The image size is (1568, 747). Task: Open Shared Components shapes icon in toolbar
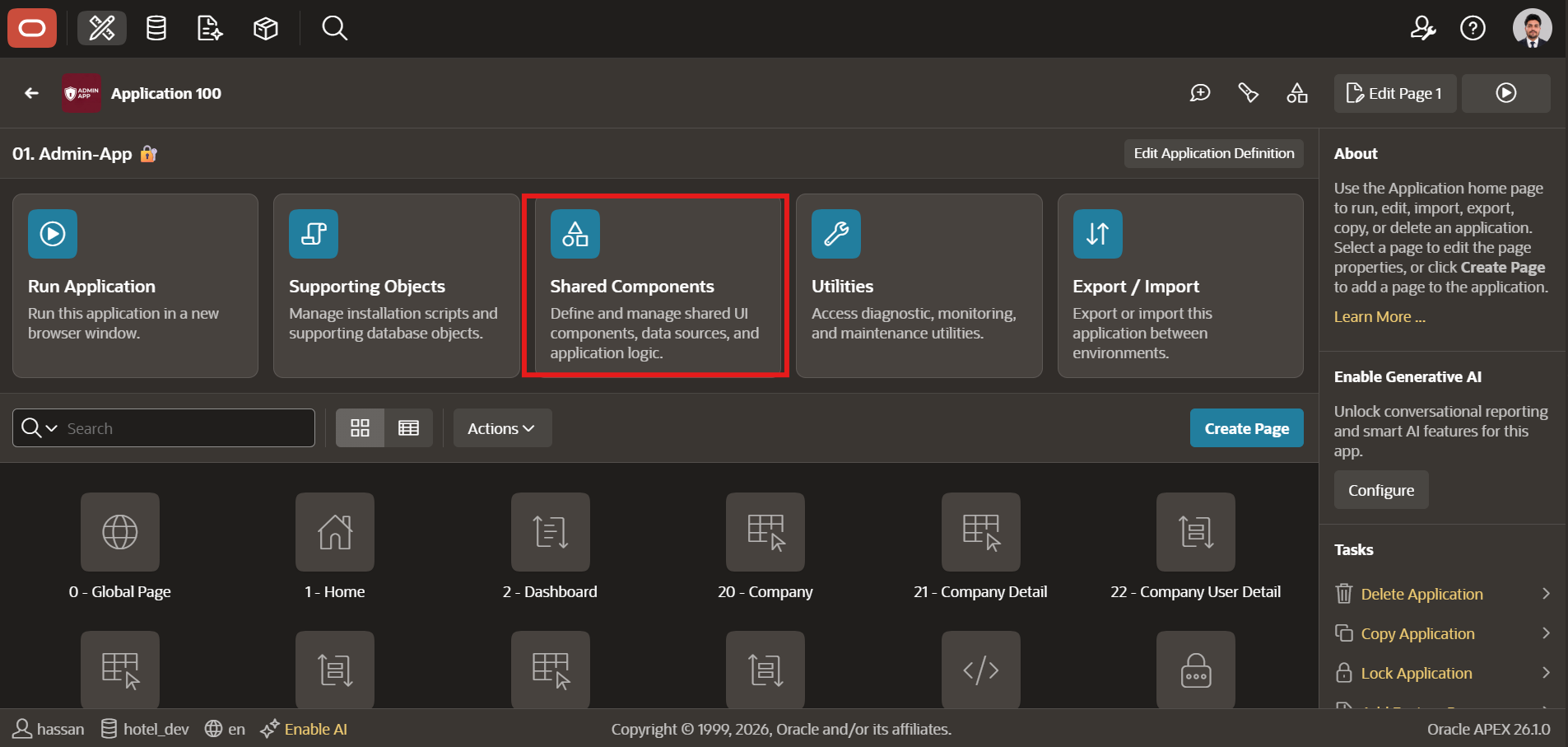(x=1297, y=93)
